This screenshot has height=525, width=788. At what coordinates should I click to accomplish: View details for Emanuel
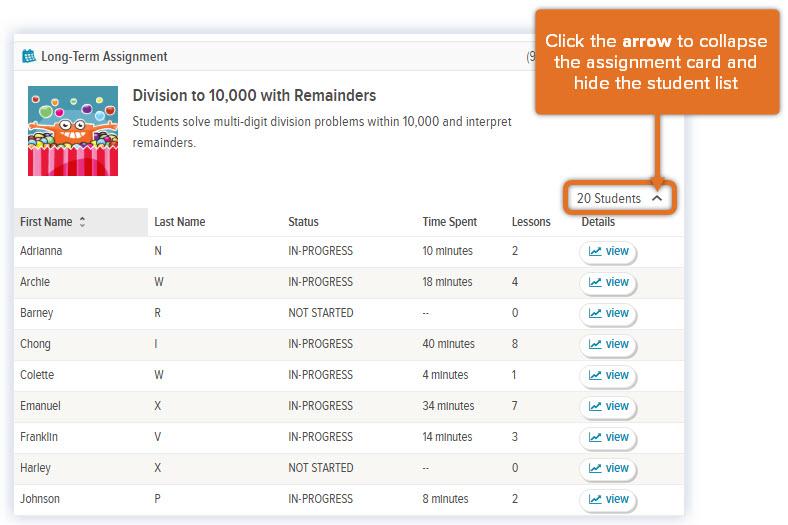pyautogui.click(x=608, y=406)
